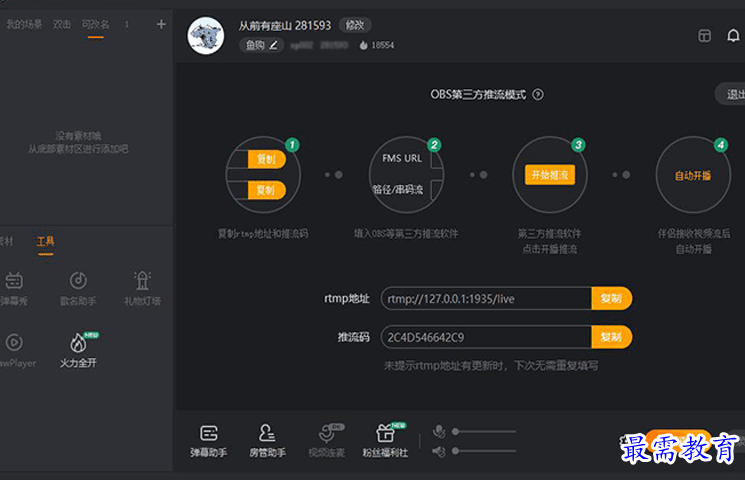Mute the speaker icon
This screenshot has width=745, height=480.
coord(439,451)
